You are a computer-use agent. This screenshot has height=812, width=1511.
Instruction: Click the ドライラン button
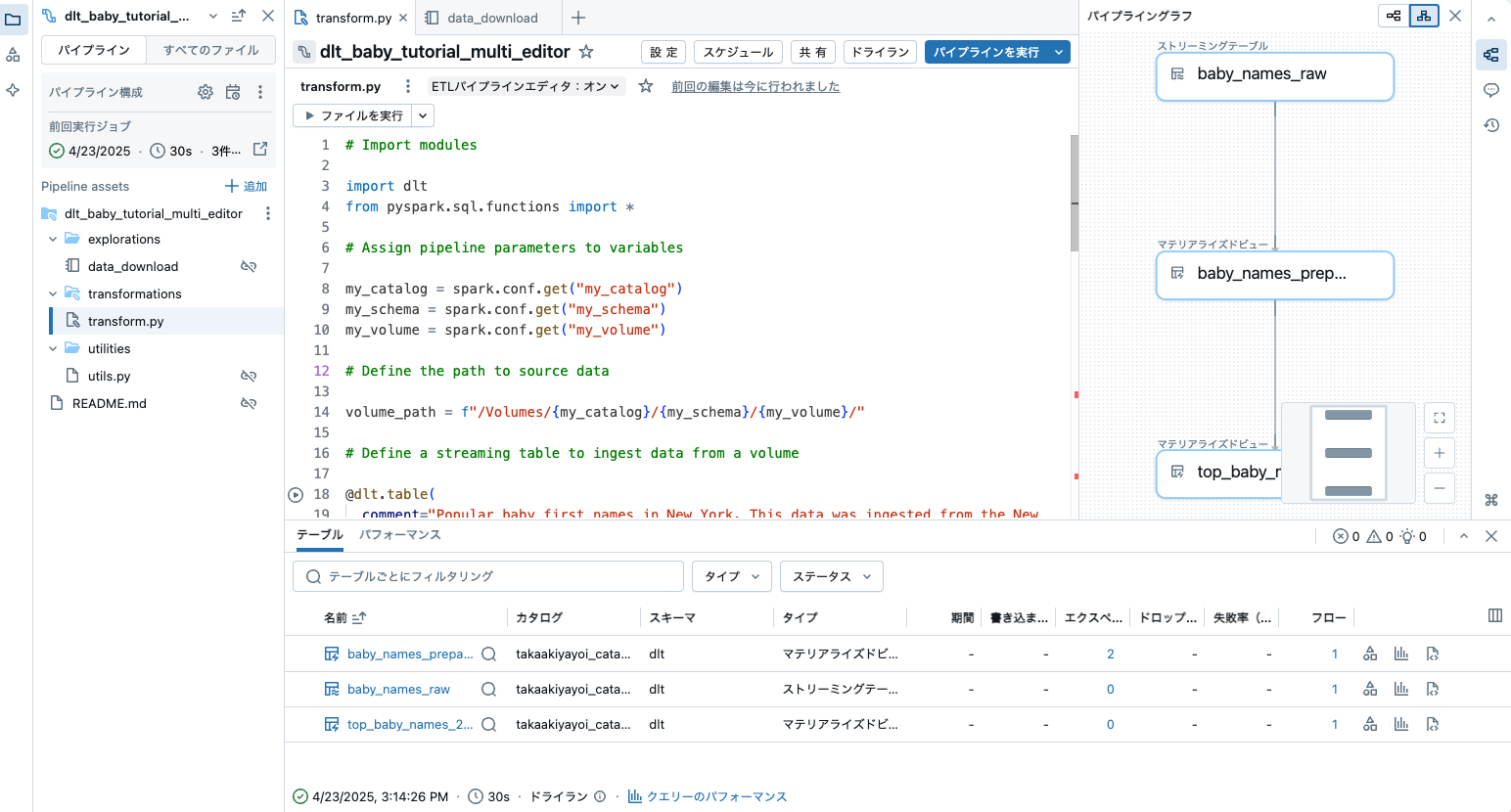(x=880, y=52)
